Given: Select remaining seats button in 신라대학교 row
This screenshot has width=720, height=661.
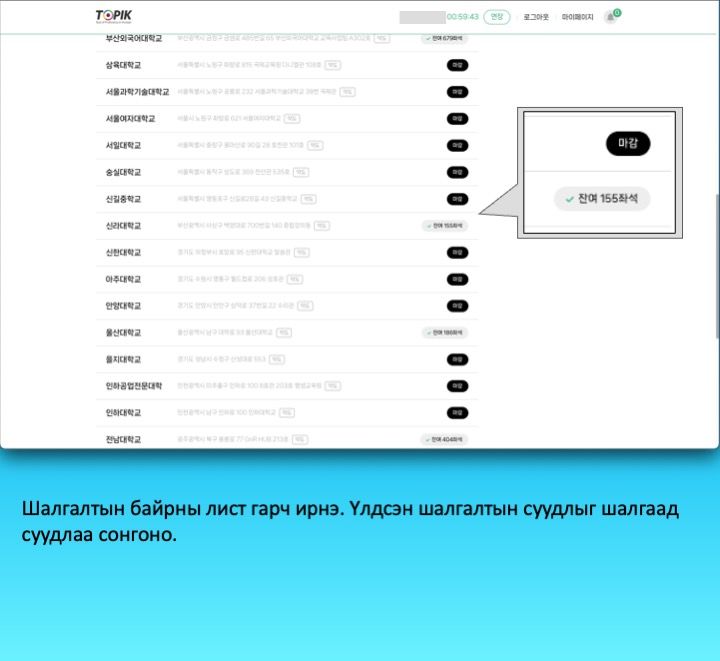Looking at the screenshot, I should tap(445, 226).
